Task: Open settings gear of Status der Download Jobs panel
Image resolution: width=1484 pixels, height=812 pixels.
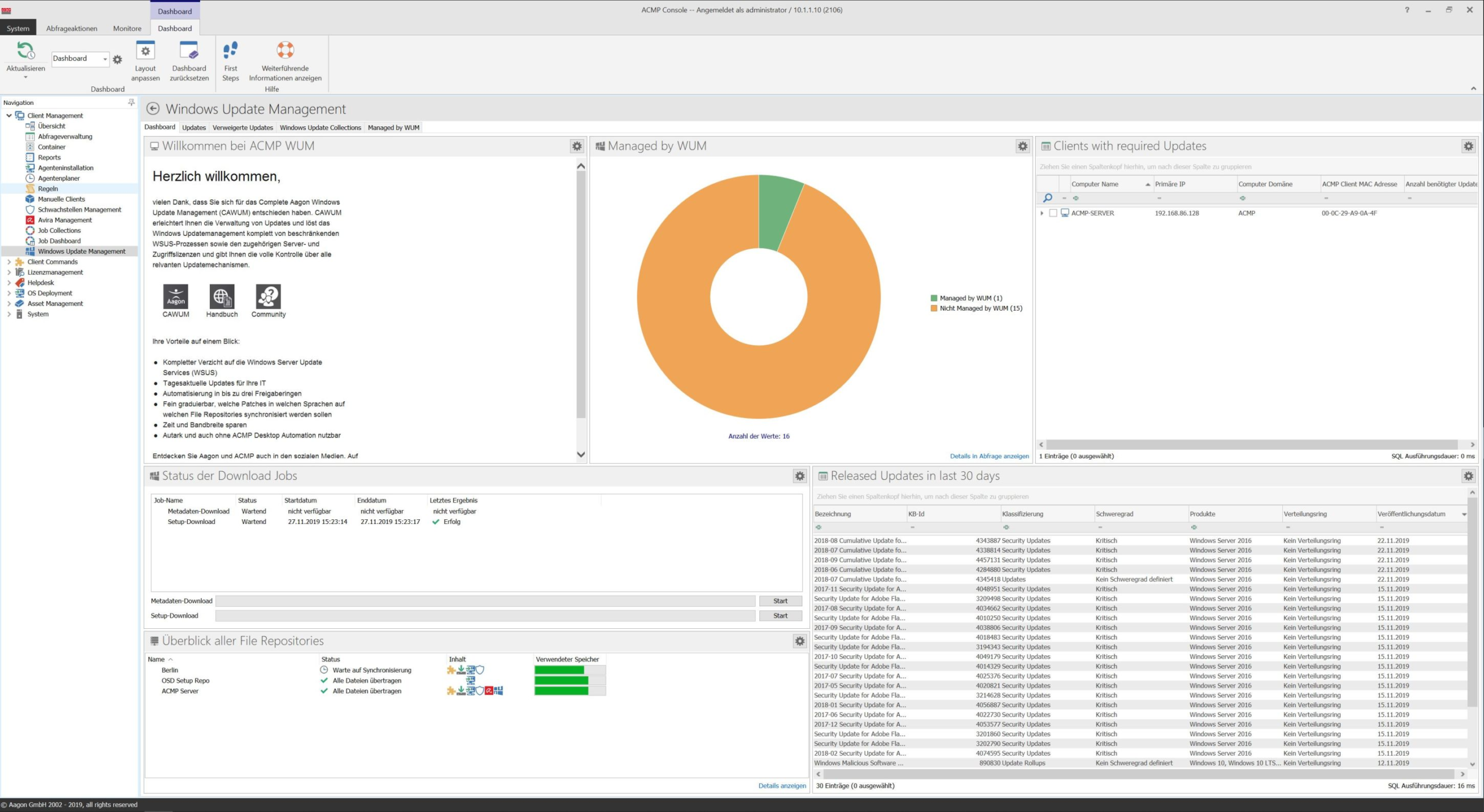Action: click(800, 476)
